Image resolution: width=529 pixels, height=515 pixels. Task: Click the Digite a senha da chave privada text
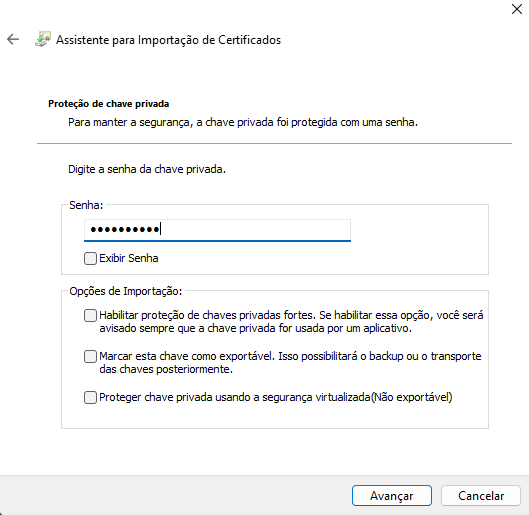coord(147,169)
